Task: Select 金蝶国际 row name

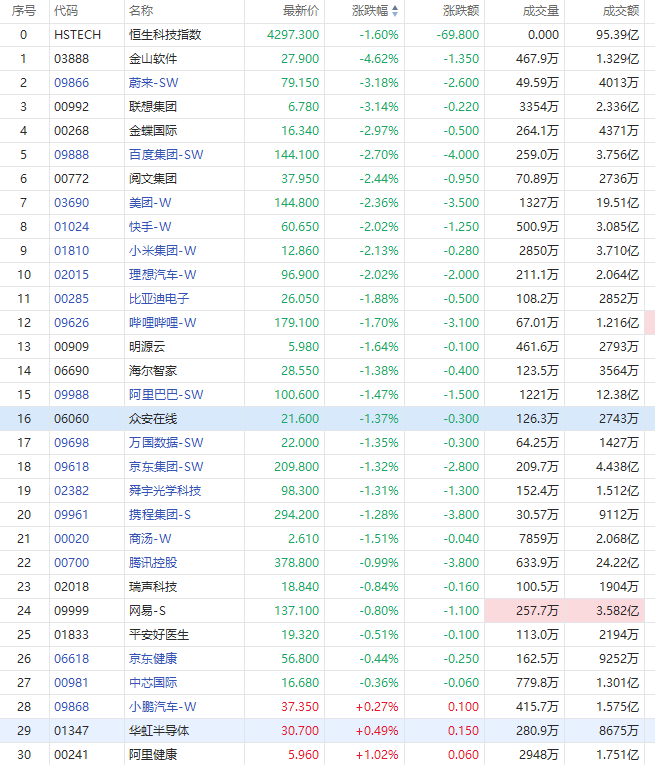Action: point(153,131)
